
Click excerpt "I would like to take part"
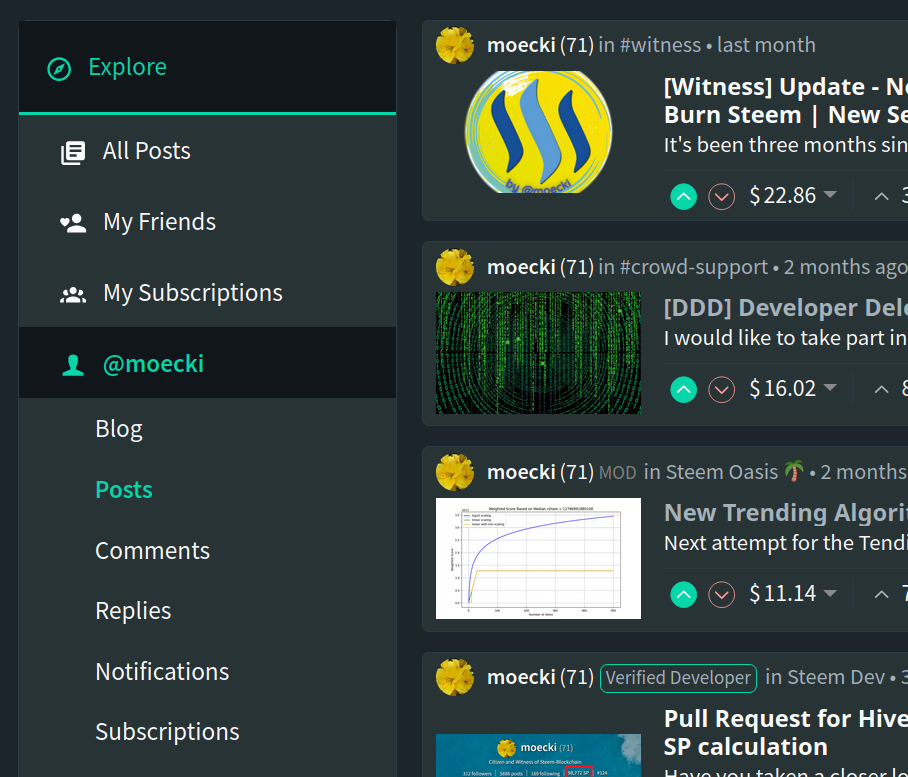[786, 338]
